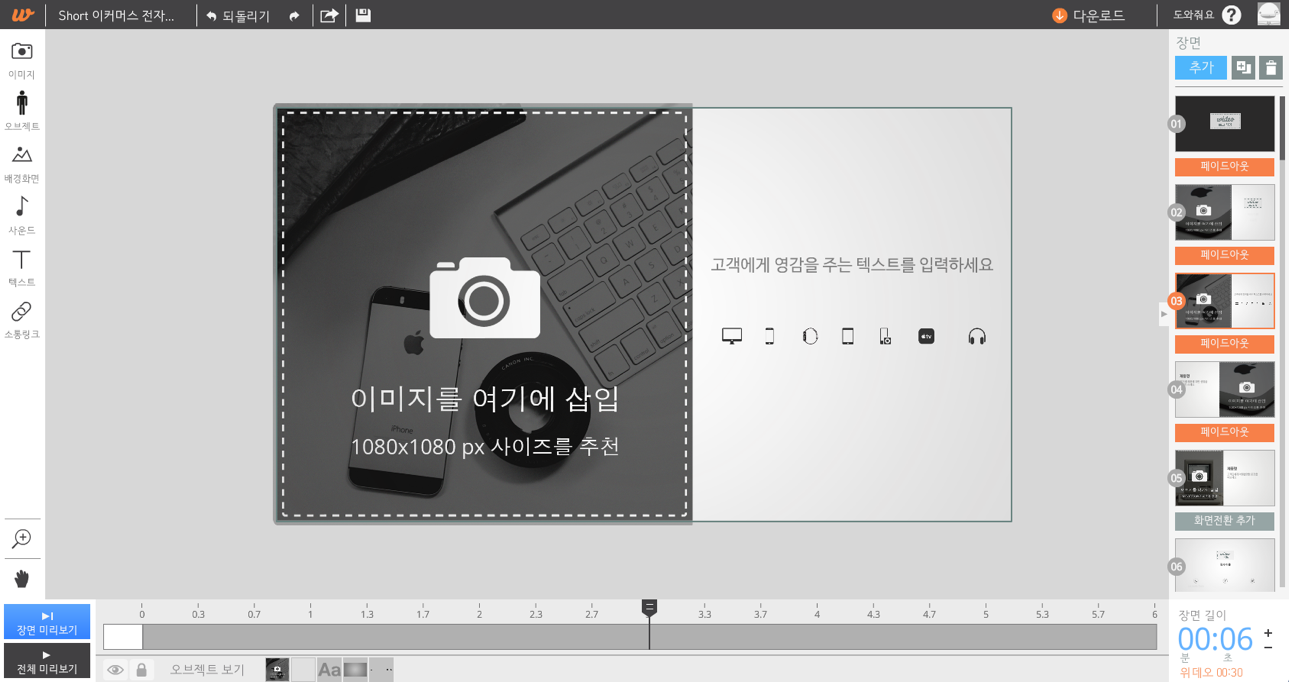The image size is (1289, 682).
Task: Click the save floppy disk icon
Action: (363, 15)
